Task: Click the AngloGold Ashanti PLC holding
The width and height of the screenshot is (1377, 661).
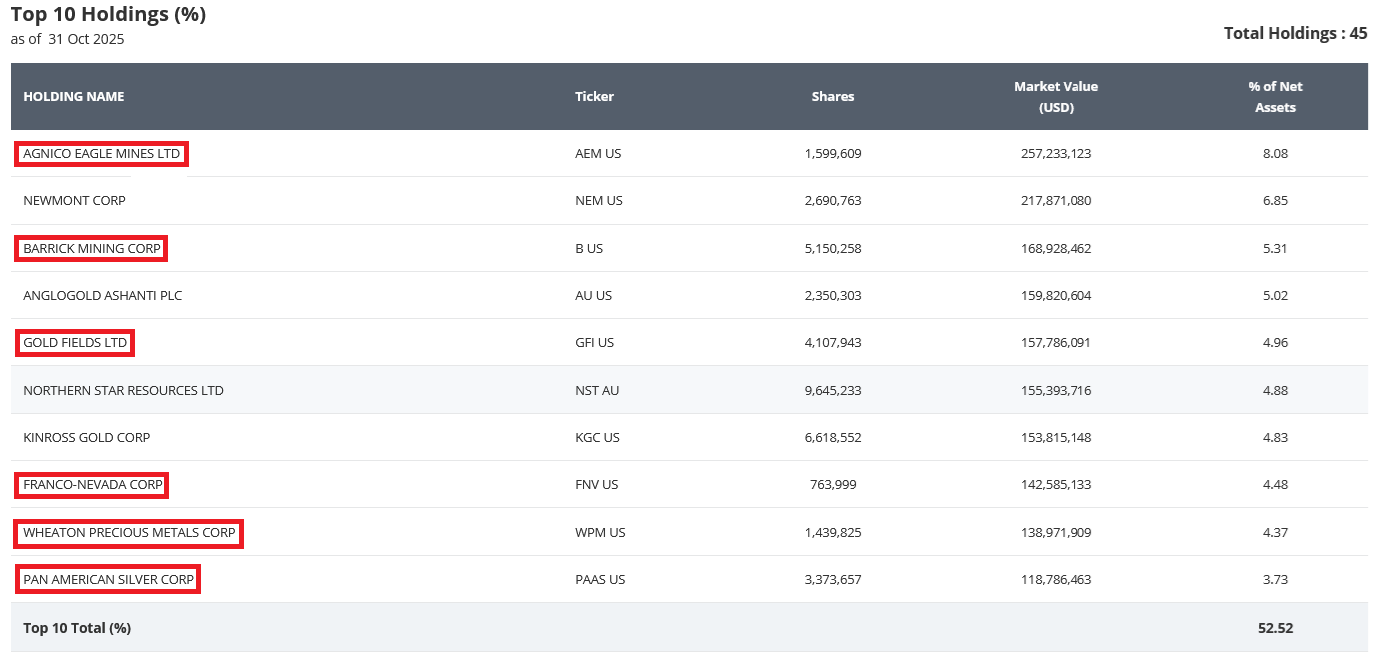Action: (x=102, y=296)
